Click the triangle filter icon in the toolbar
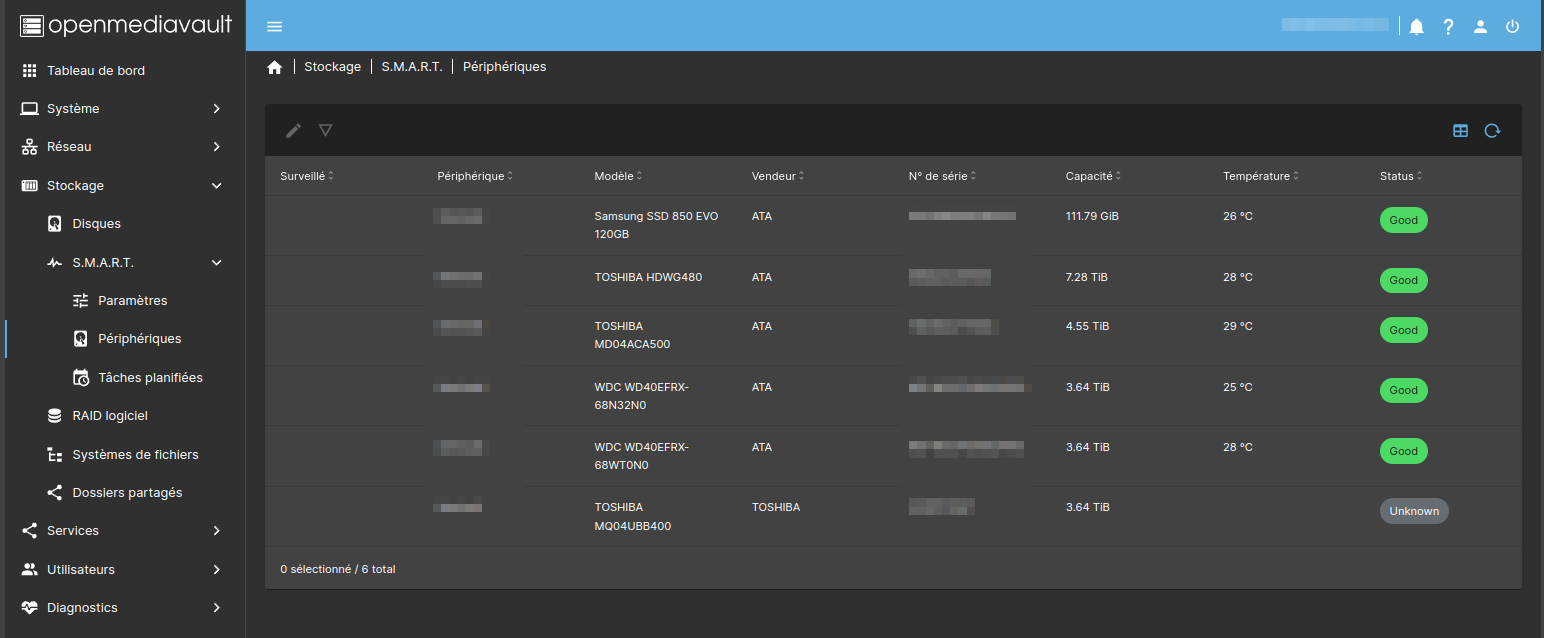This screenshot has height=638, width=1544. [x=325, y=130]
